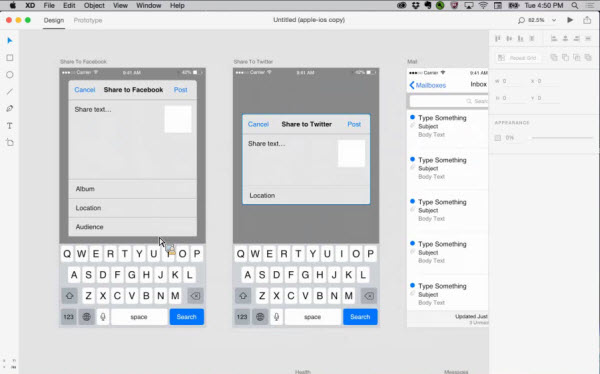Open the Apple menu
The height and width of the screenshot is (374, 600).
pyautogui.click(x=13, y=5)
